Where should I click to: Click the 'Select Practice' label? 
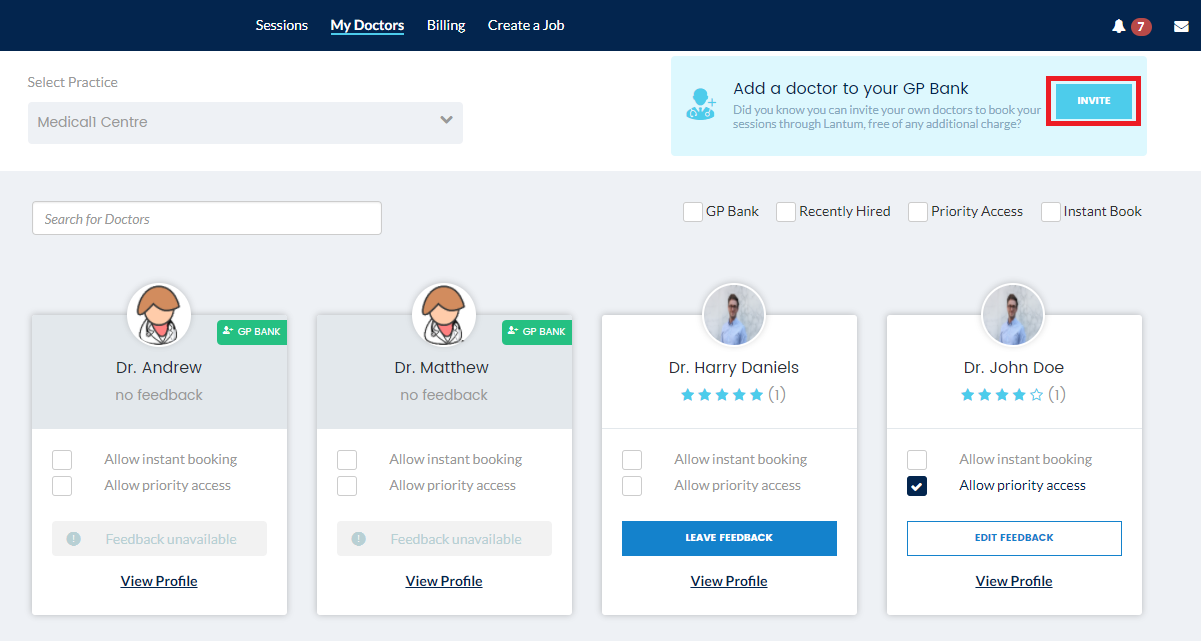pyautogui.click(x=73, y=82)
